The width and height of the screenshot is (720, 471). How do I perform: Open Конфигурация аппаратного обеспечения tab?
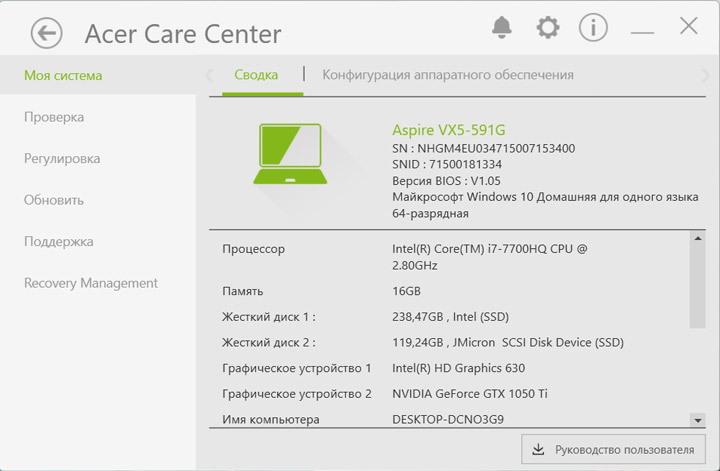(448, 75)
